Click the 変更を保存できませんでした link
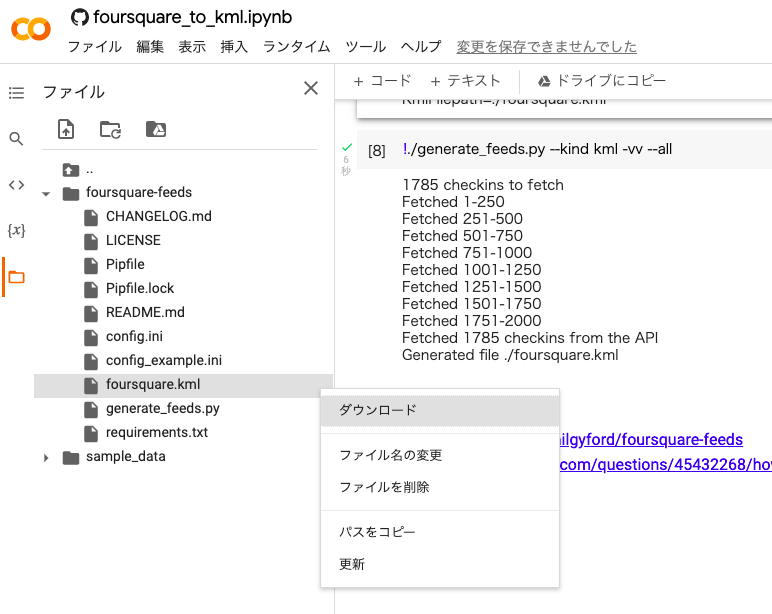Image resolution: width=772 pixels, height=614 pixels. click(x=547, y=47)
